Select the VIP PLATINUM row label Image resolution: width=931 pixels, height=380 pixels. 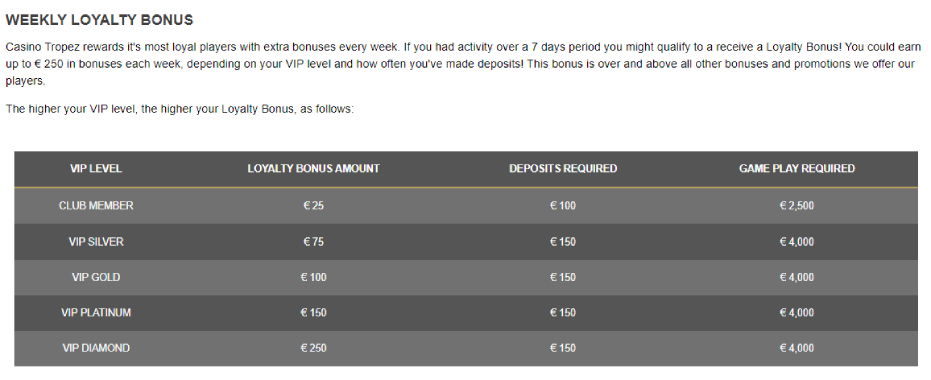click(96, 312)
